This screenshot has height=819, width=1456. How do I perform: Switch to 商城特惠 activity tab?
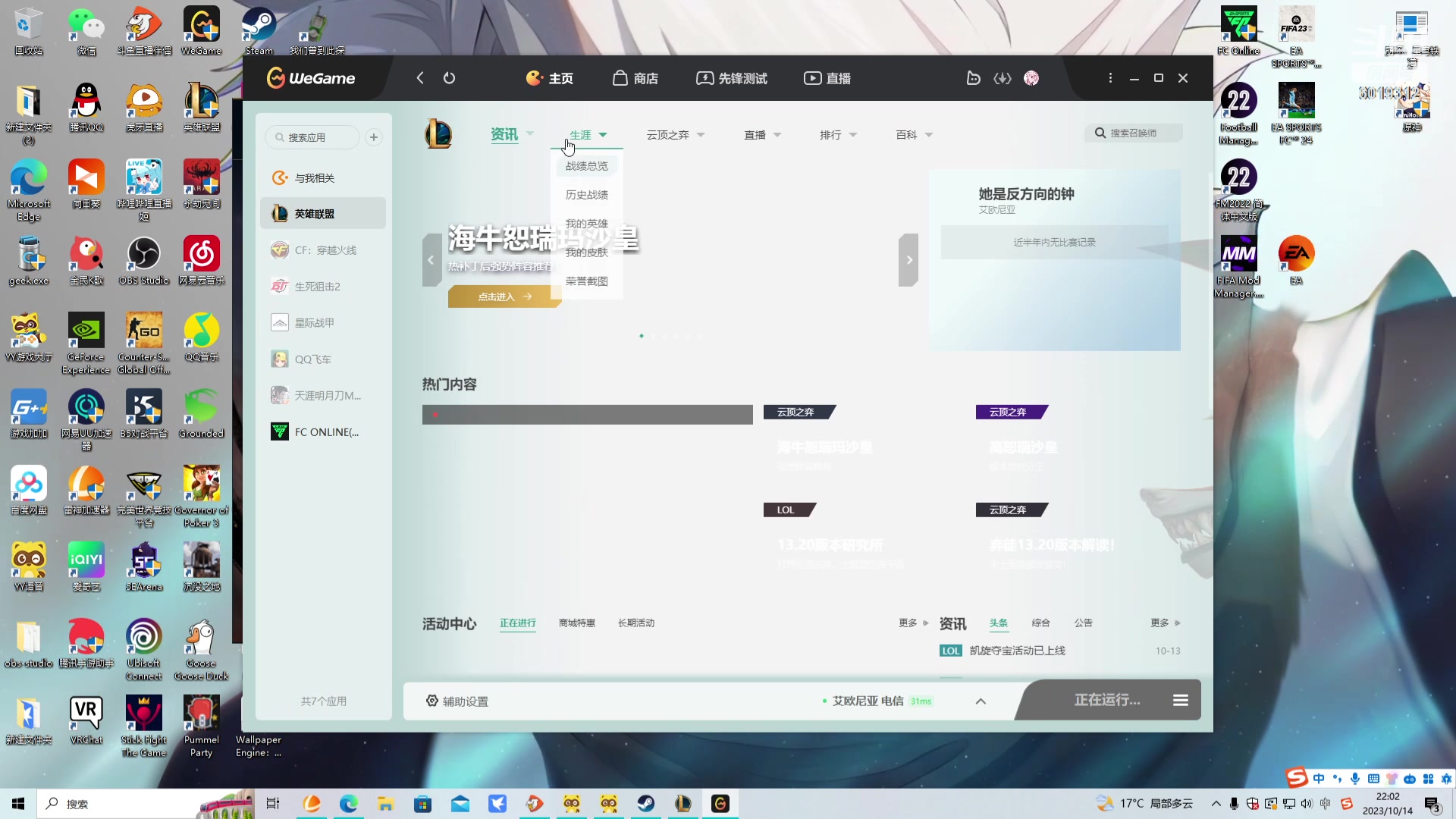[x=577, y=623]
